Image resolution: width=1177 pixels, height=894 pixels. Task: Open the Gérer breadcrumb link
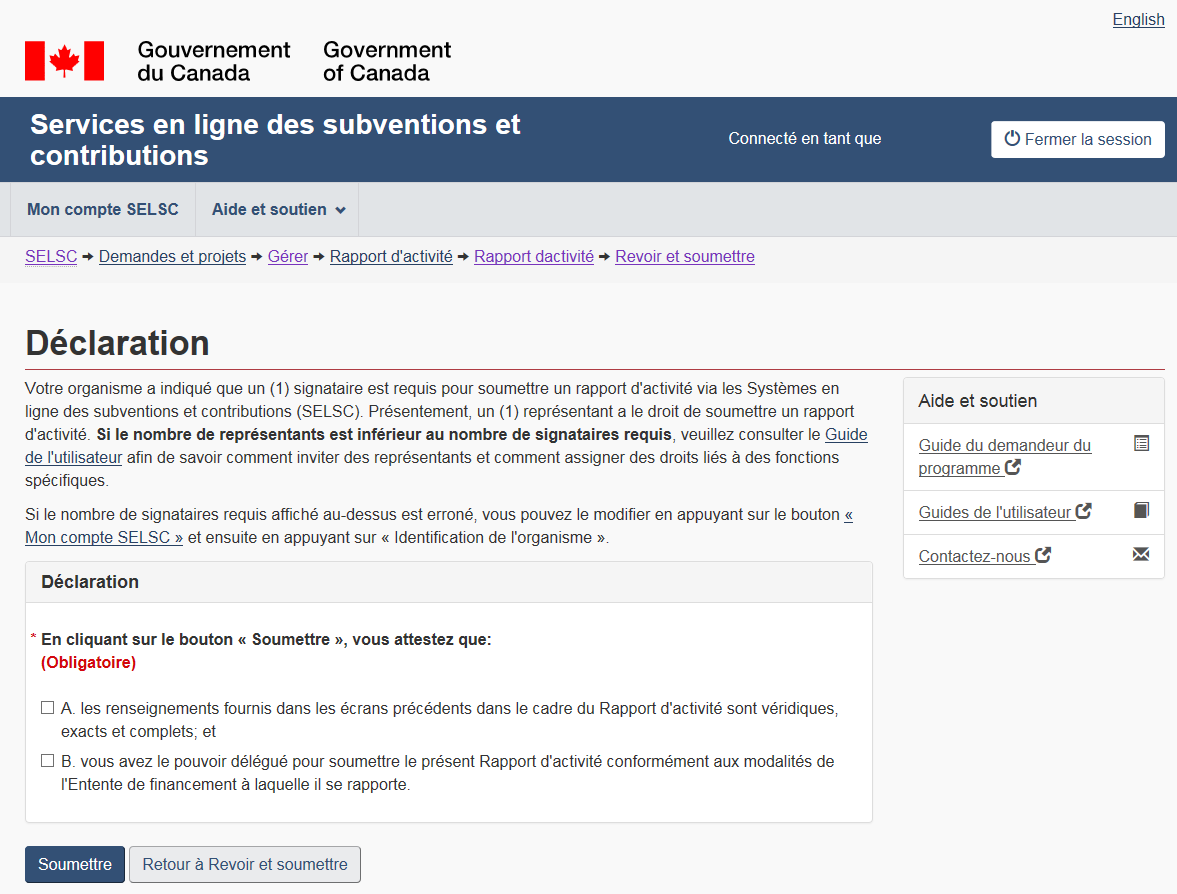(x=288, y=257)
